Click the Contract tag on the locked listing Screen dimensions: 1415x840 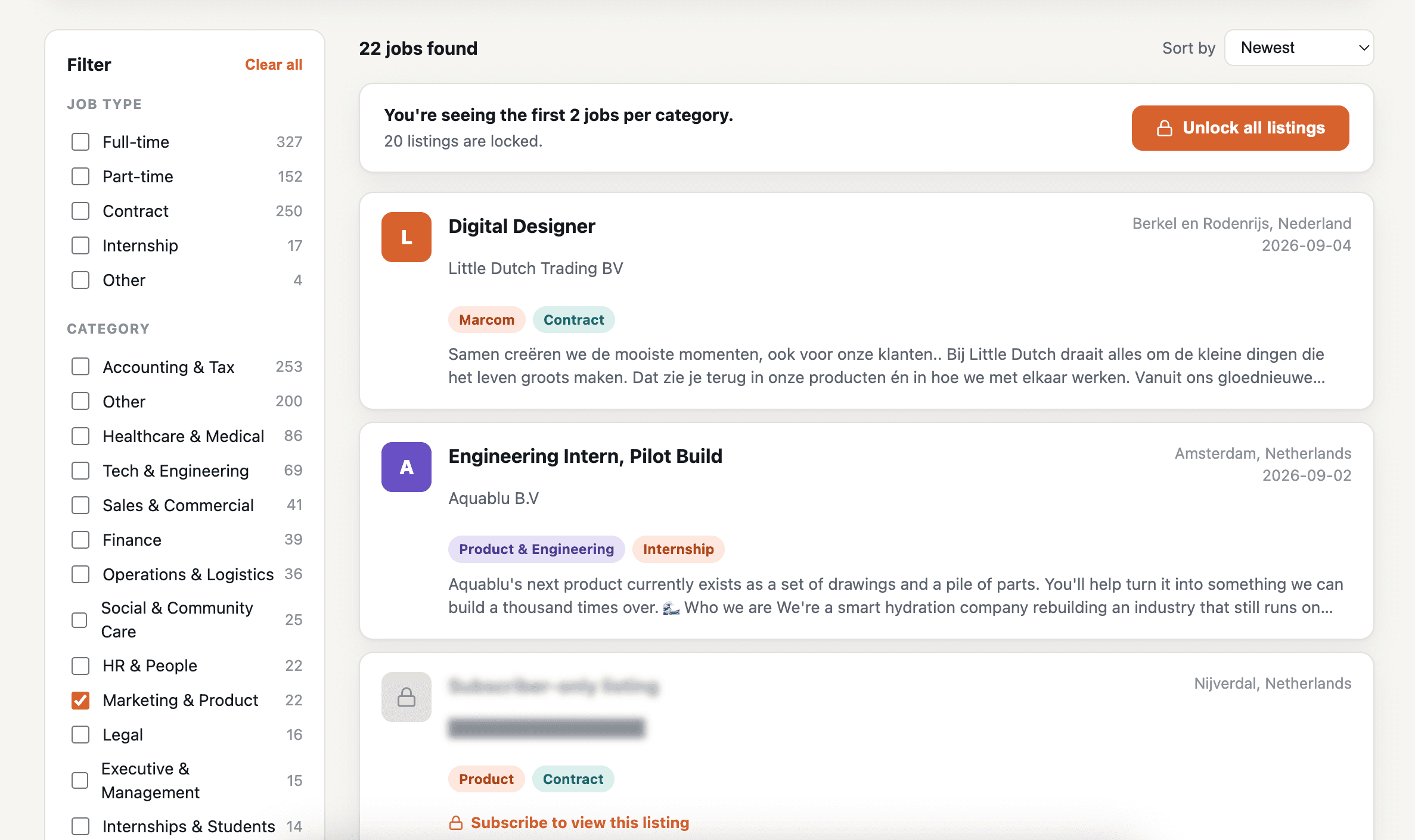coord(573,779)
